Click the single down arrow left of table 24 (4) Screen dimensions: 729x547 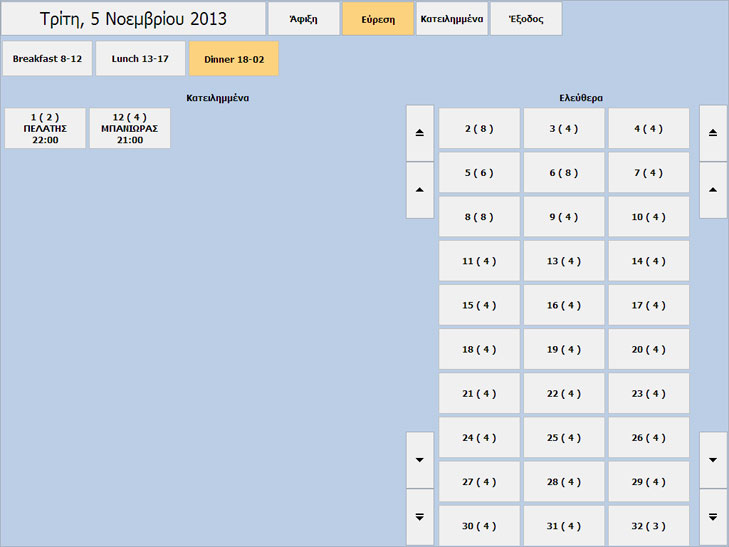[420, 460]
